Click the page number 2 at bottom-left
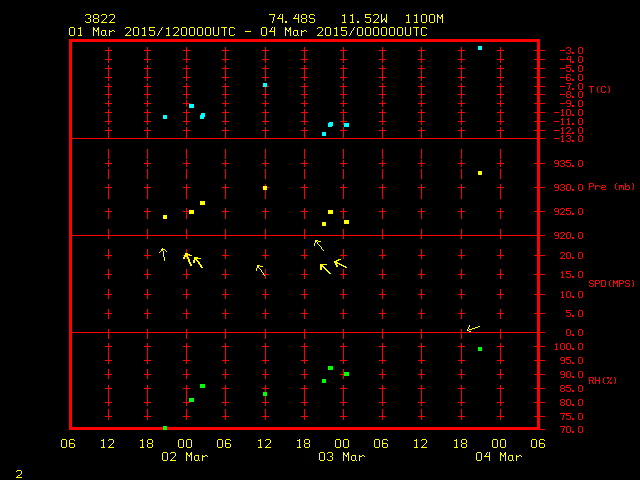Image resolution: width=640 pixels, height=480 pixels. tap(18, 471)
